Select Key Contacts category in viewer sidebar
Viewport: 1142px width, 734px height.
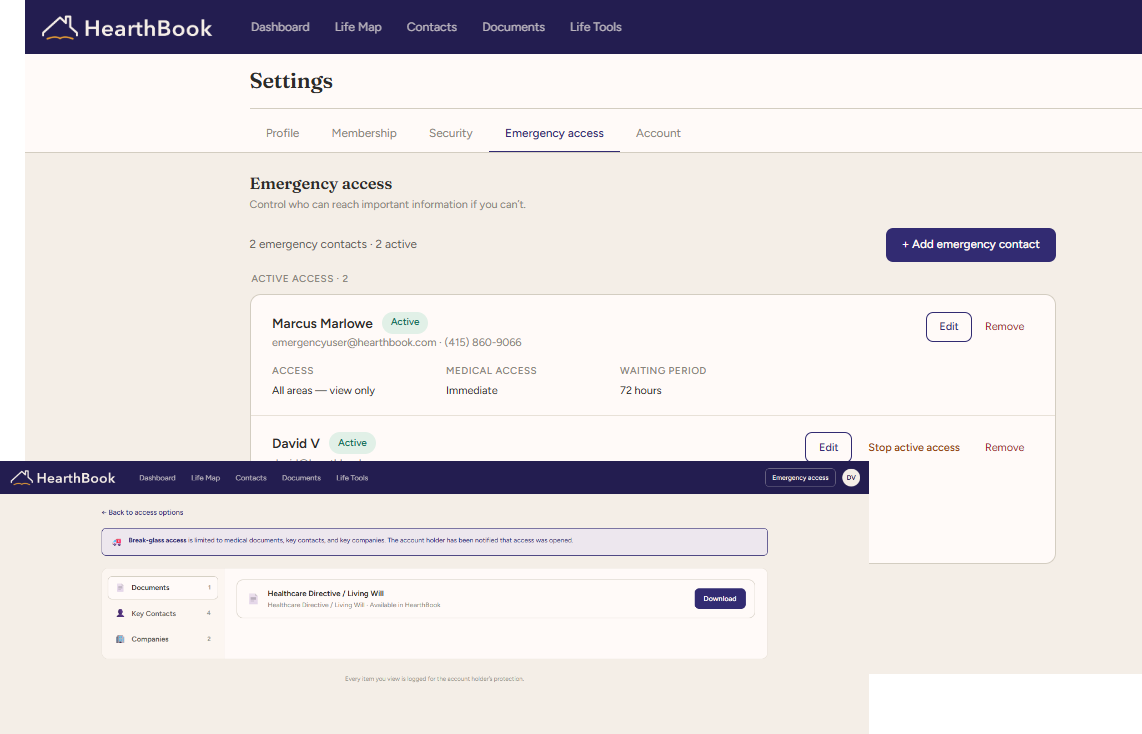click(162, 613)
